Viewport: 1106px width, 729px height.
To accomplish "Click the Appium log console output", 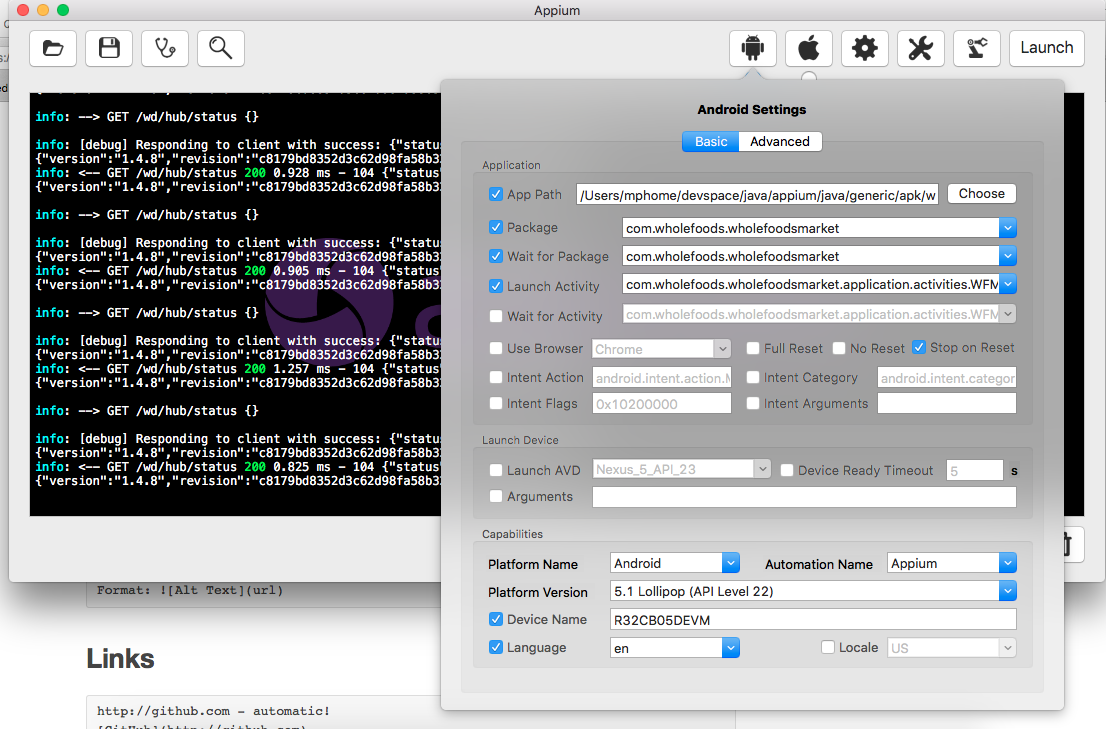I will (x=235, y=304).
